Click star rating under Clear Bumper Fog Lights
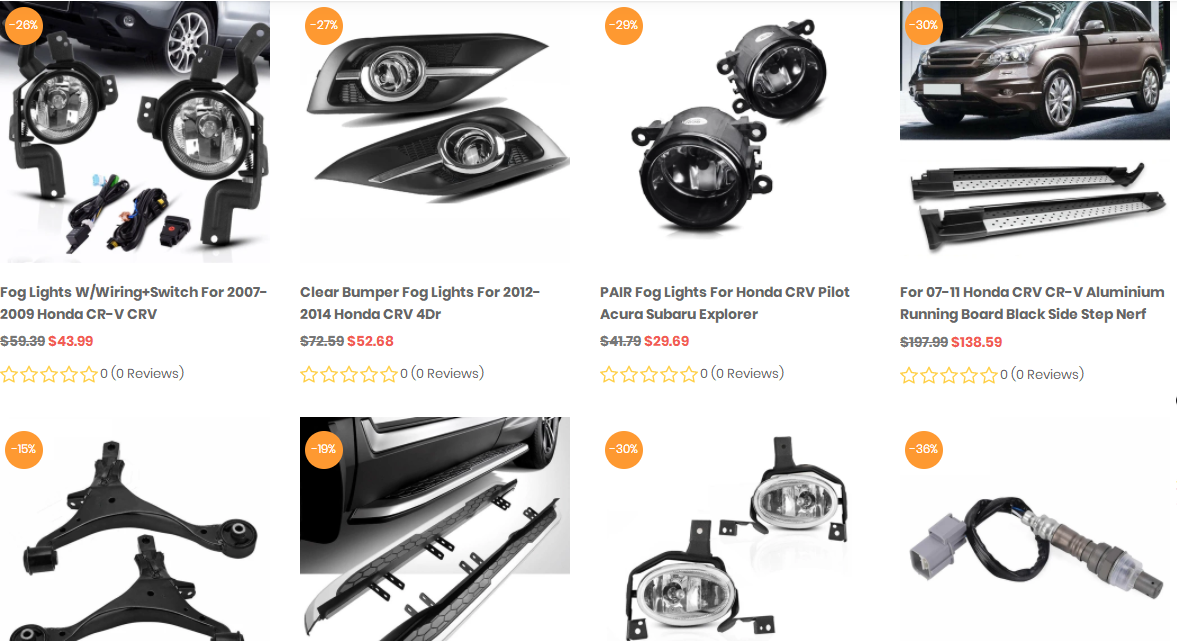Screen dimensions: 1177x641 (348, 374)
